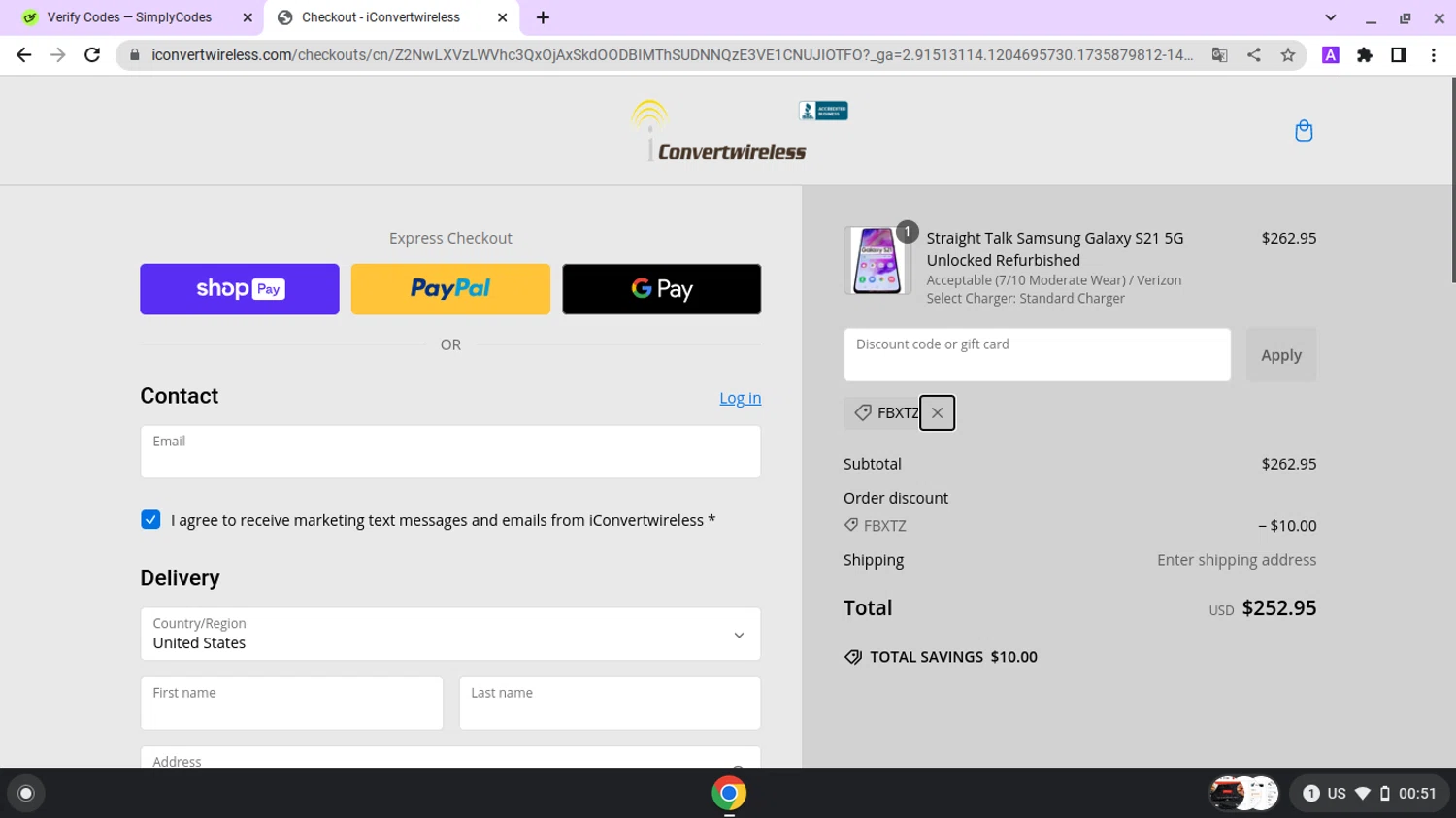Open the translate page icon
Image resolution: width=1456 pixels, height=818 pixels.
tap(1220, 55)
